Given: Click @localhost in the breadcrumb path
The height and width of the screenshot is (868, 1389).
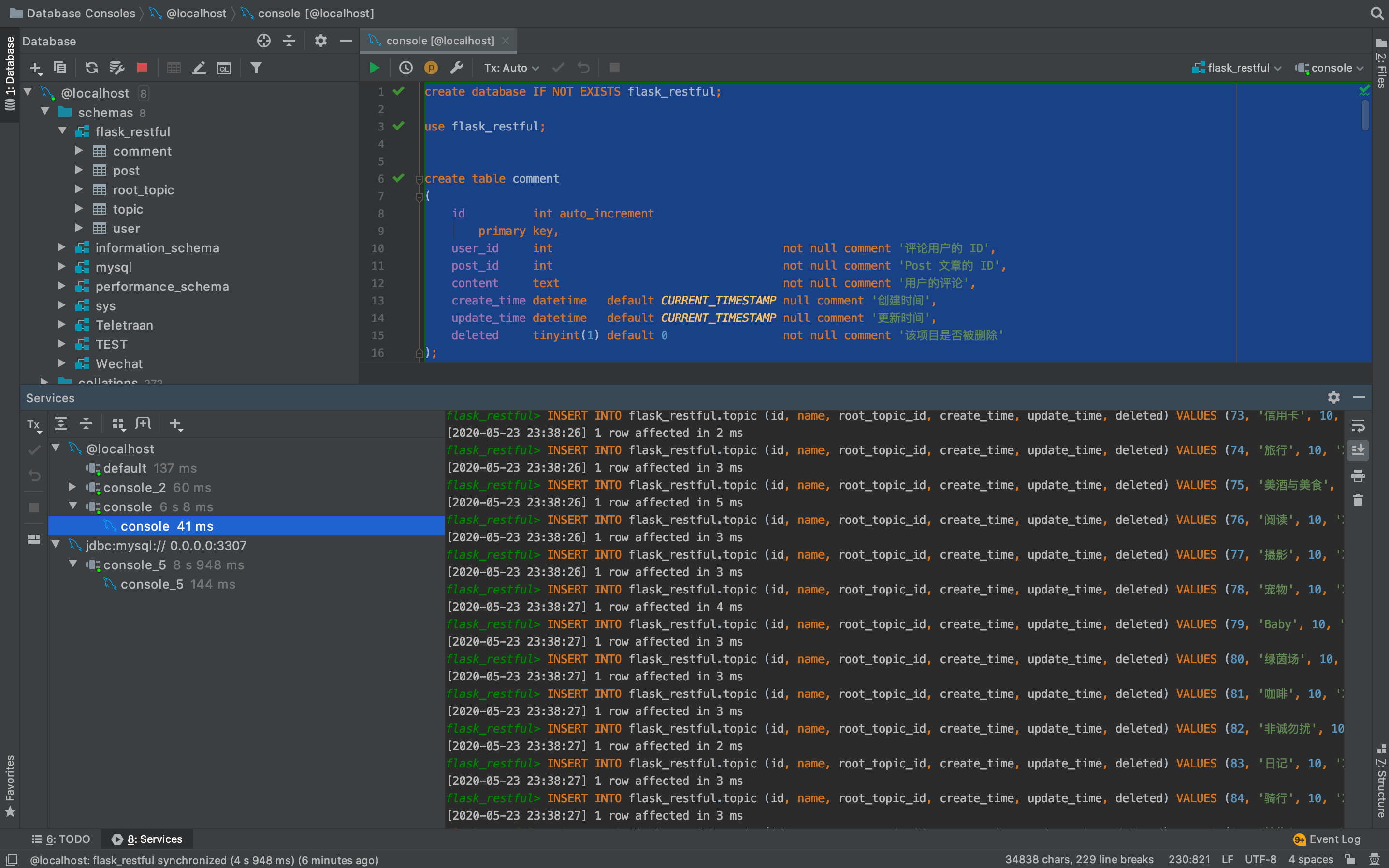Looking at the screenshot, I should [x=196, y=13].
